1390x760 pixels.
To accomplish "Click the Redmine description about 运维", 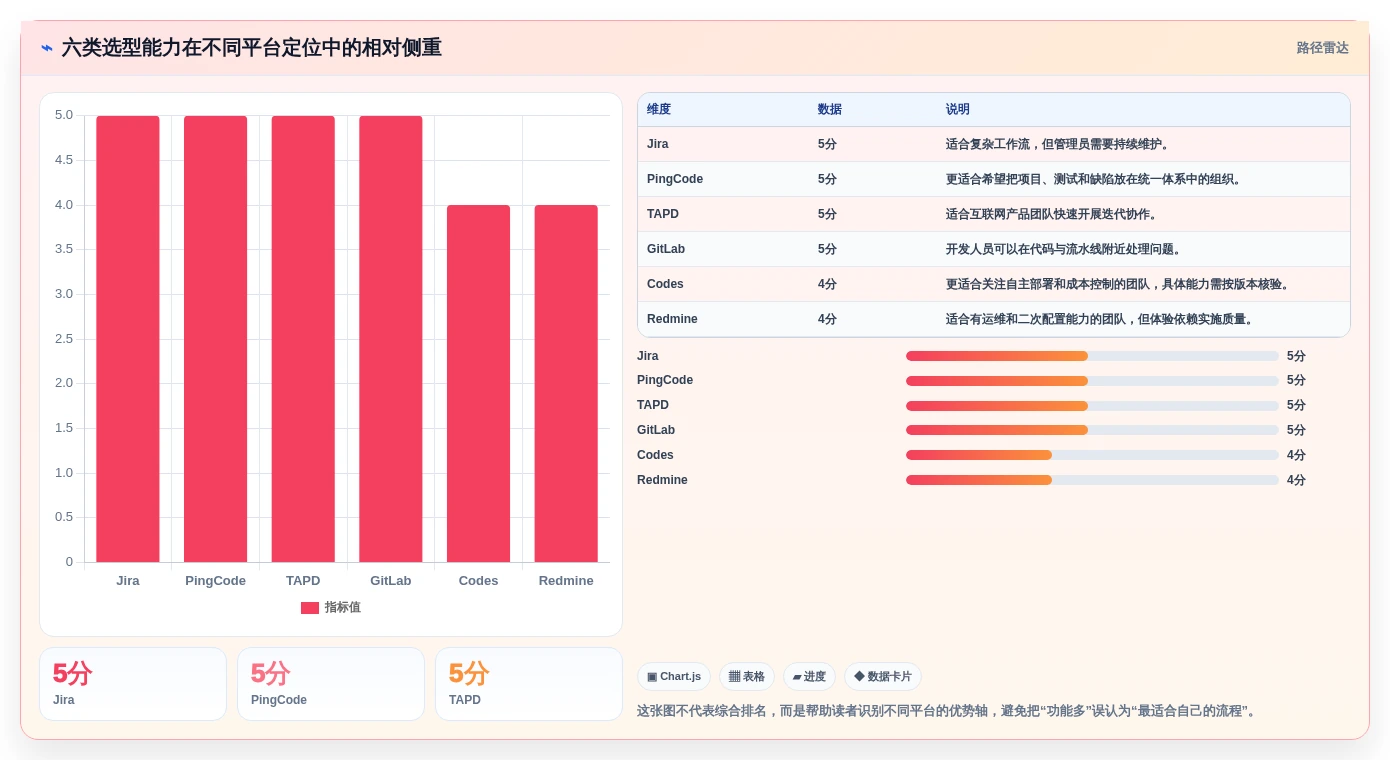I will 1100,319.
